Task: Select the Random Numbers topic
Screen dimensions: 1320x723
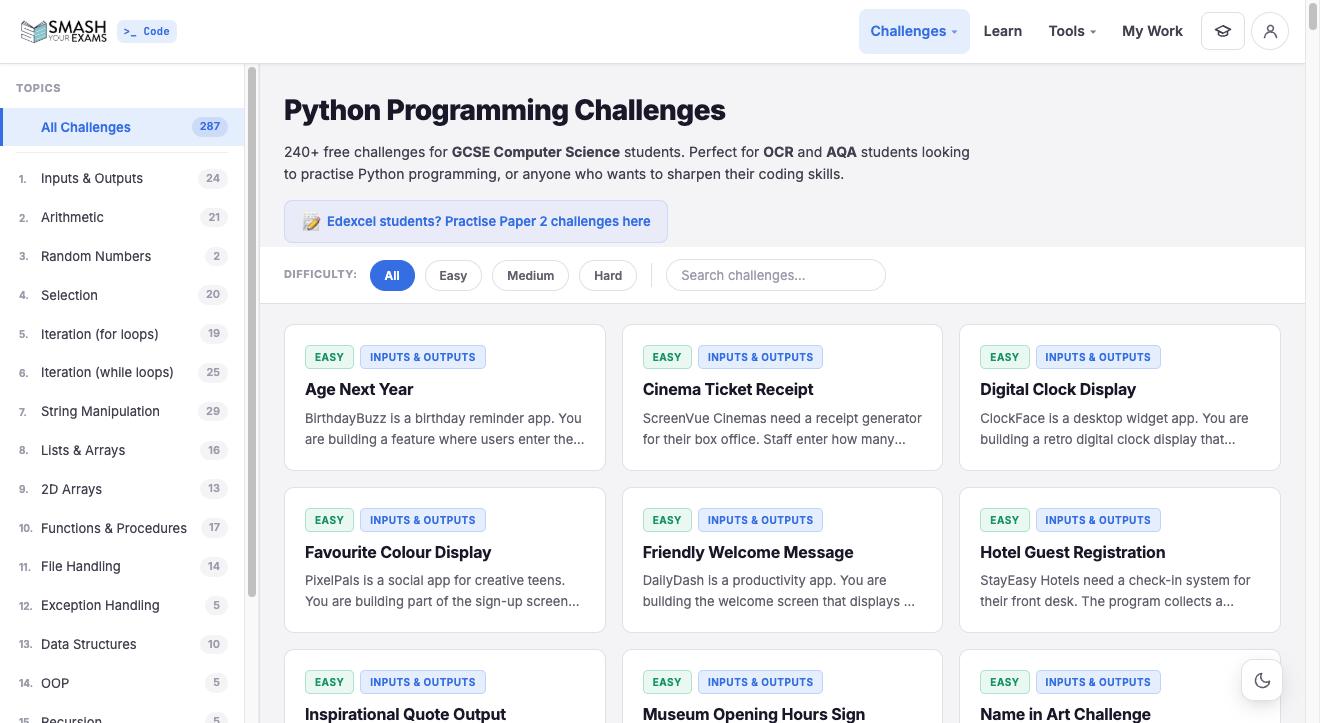Action: pyautogui.click(x=122, y=256)
